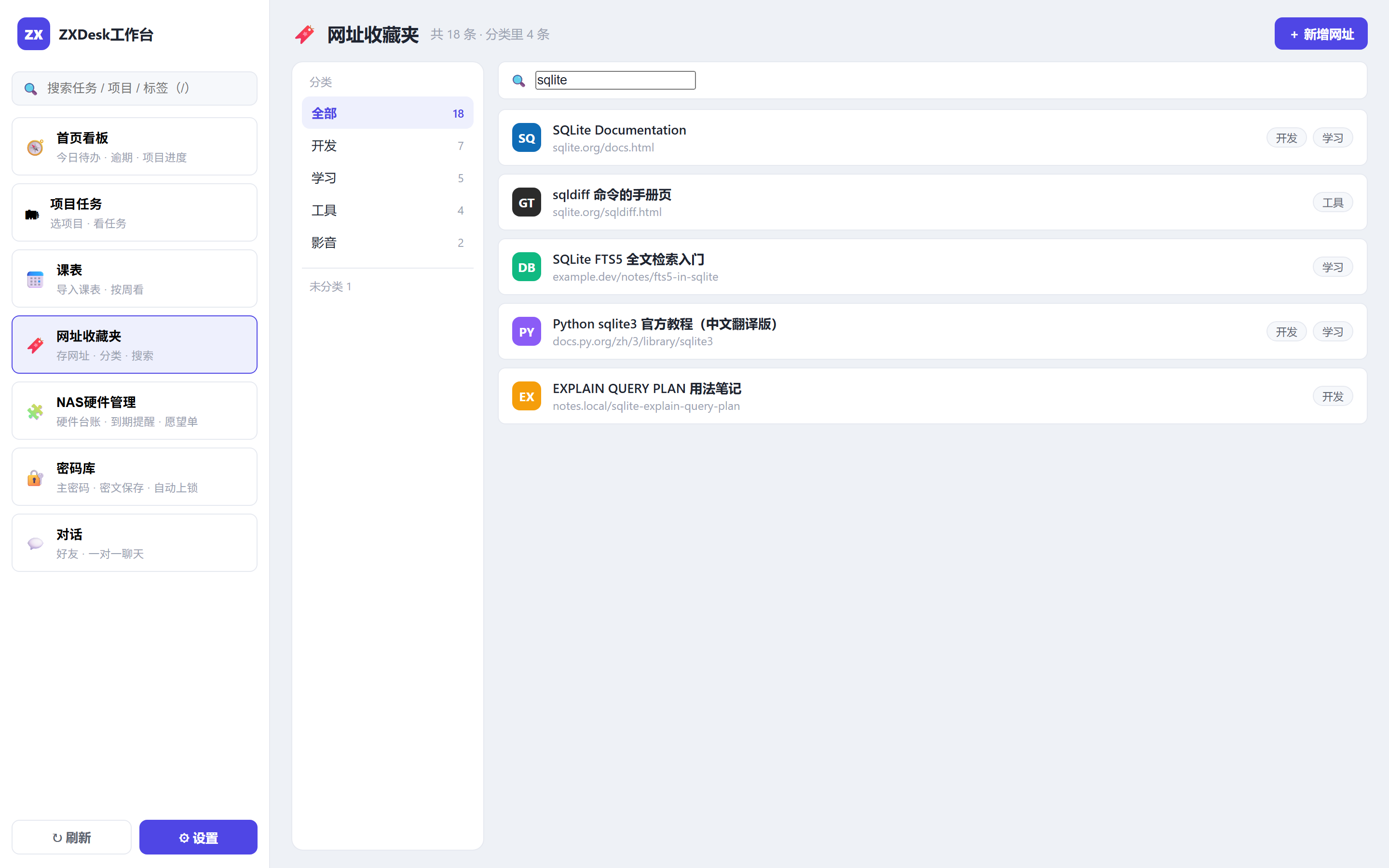The image size is (1389, 868).
Task: Open 设置 at sidebar bottom
Action: pyautogui.click(x=198, y=837)
